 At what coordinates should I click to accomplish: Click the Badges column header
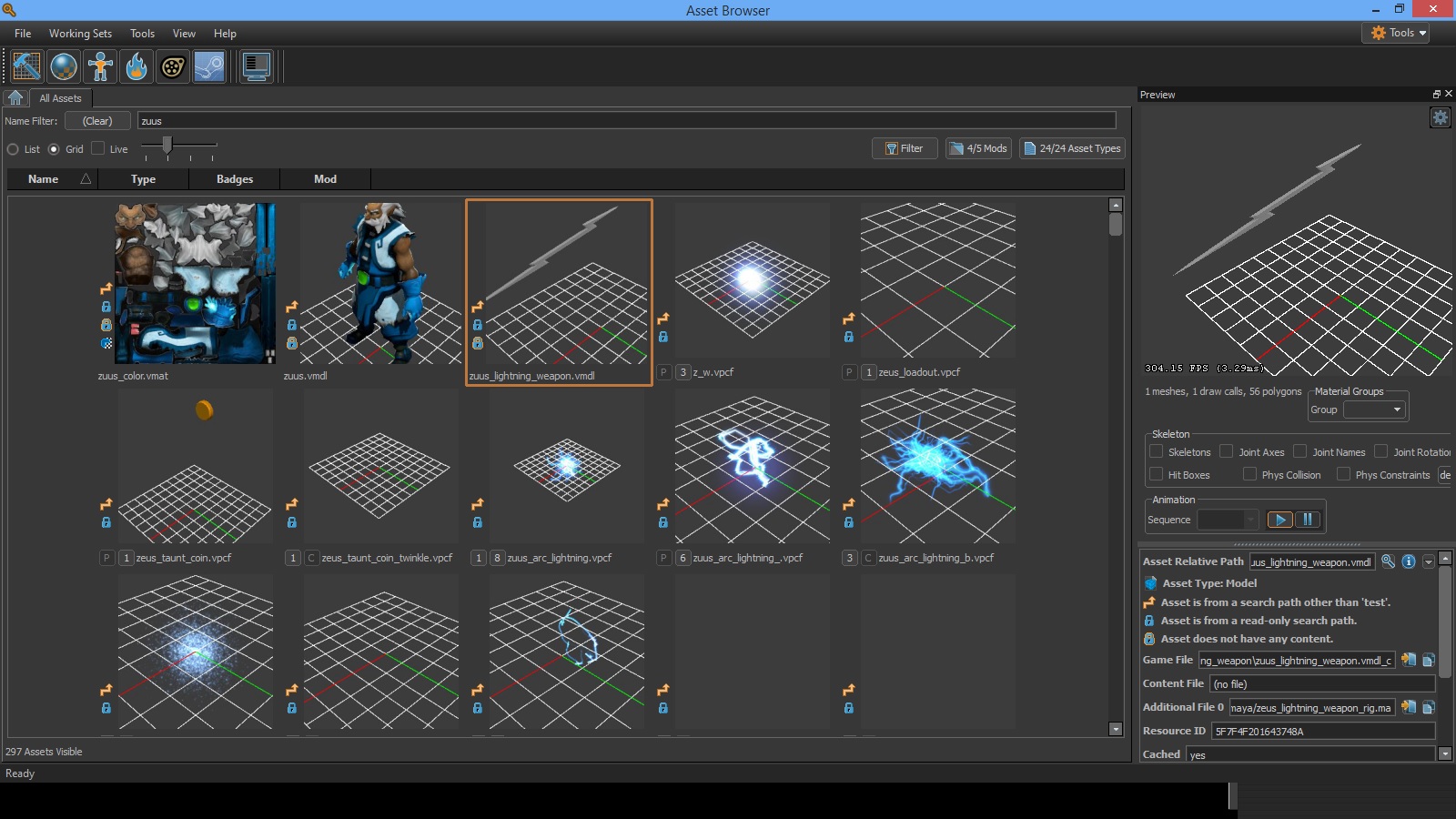point(235,179)
